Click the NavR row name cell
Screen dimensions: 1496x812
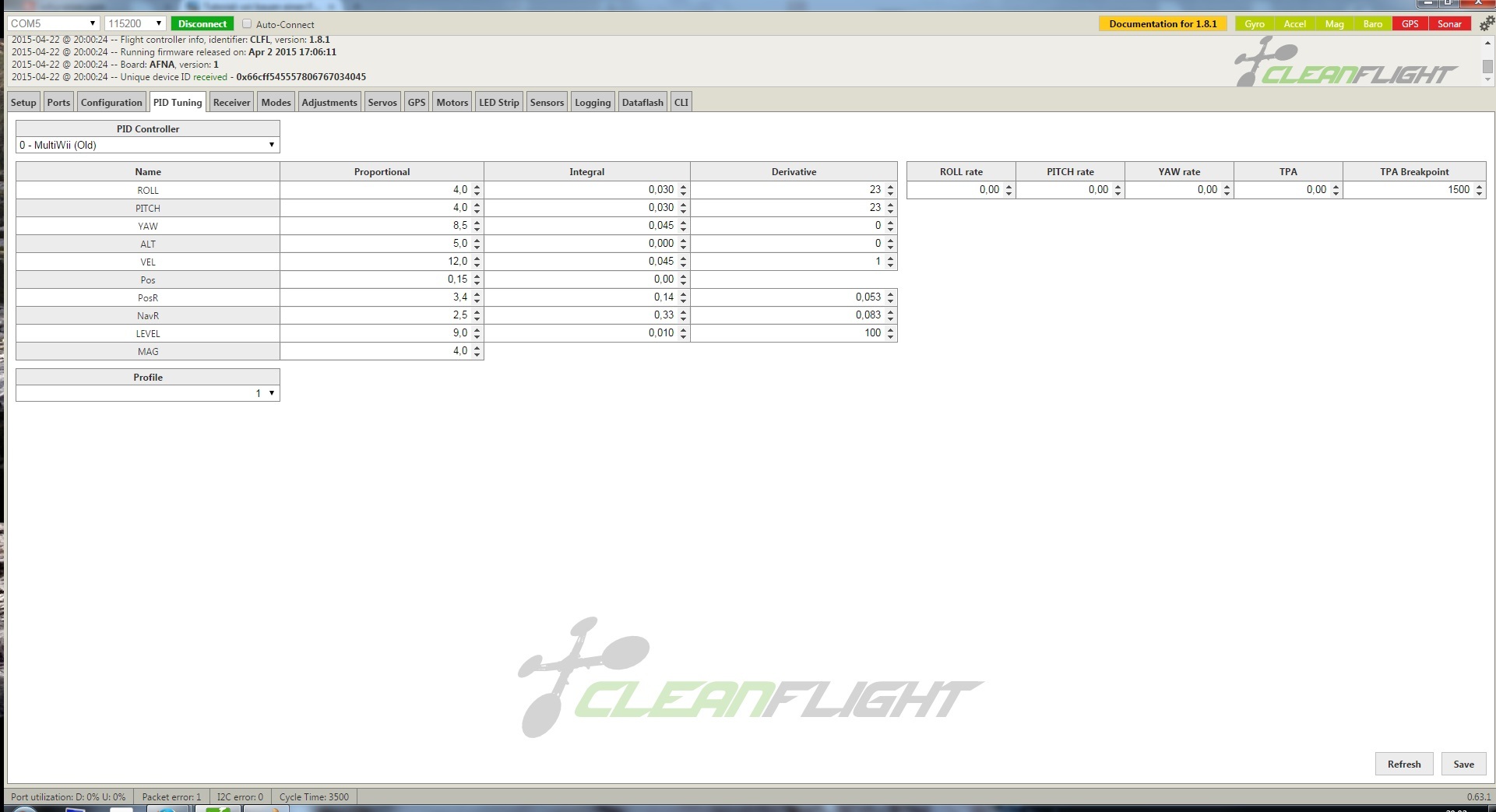[x=148, y=315]
